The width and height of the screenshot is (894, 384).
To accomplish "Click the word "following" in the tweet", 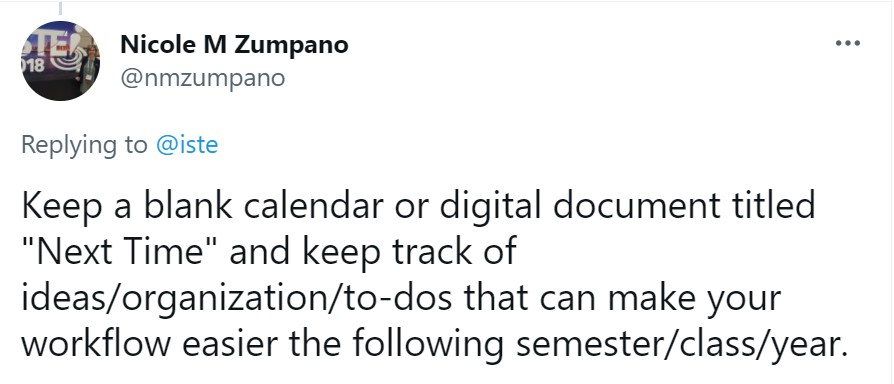I will point(428,345).
